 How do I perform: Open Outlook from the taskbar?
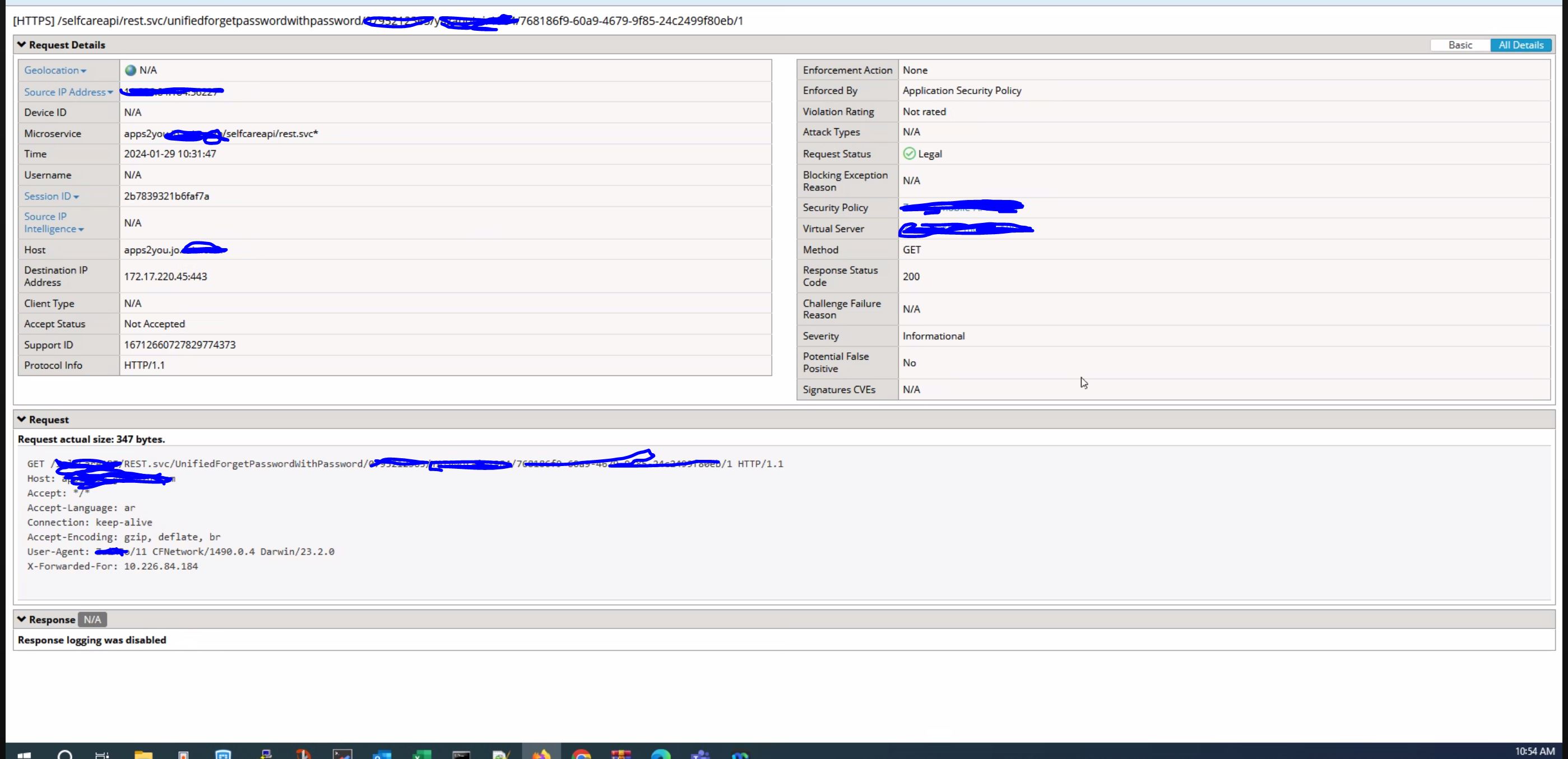coord(382,753)
